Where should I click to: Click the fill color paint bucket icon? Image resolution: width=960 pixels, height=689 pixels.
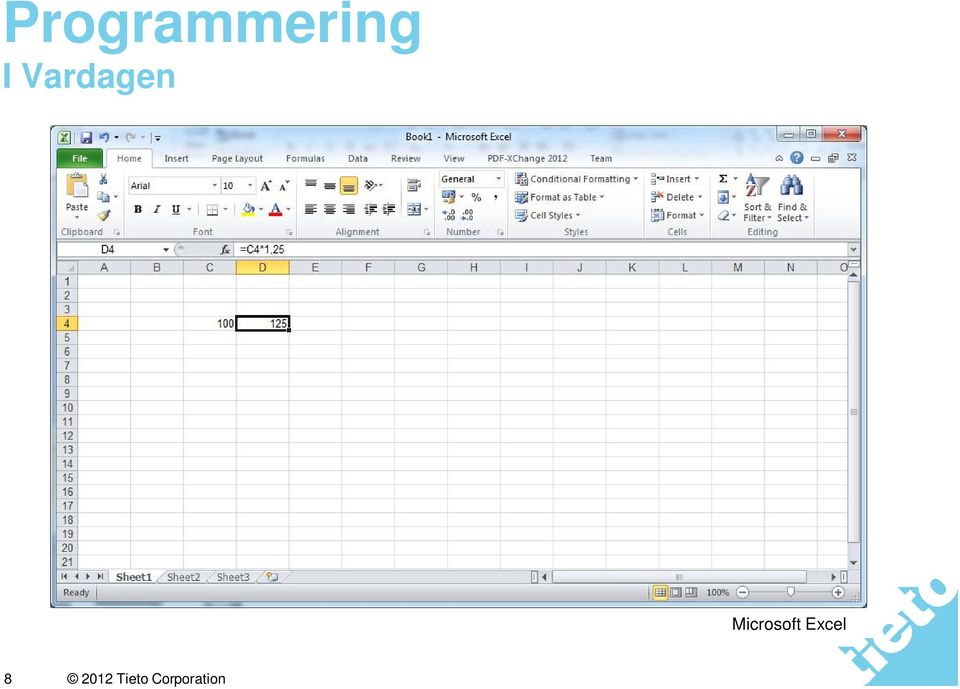[x=248, y=209]
